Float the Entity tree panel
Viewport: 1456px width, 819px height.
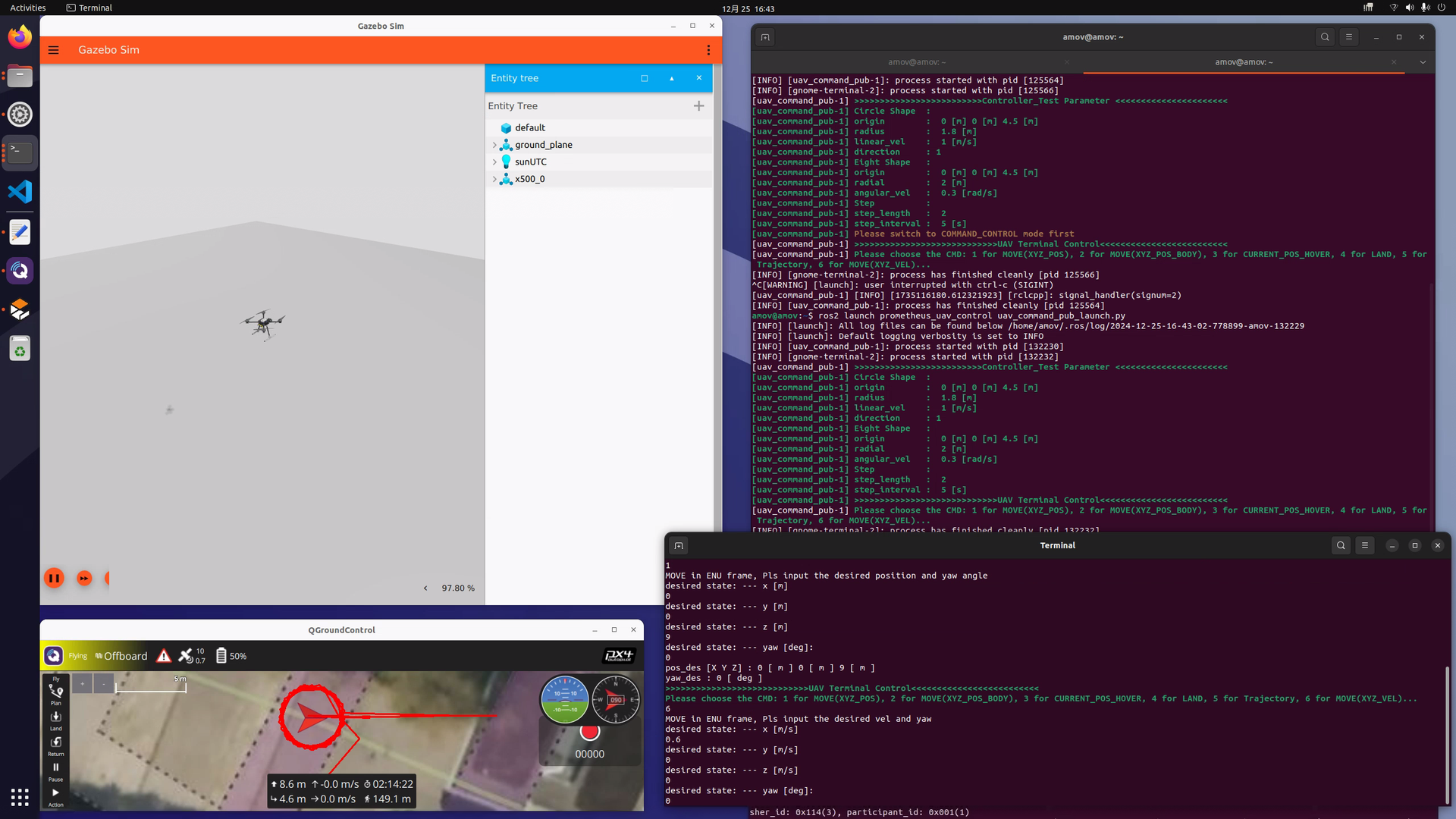pos(645,78)
